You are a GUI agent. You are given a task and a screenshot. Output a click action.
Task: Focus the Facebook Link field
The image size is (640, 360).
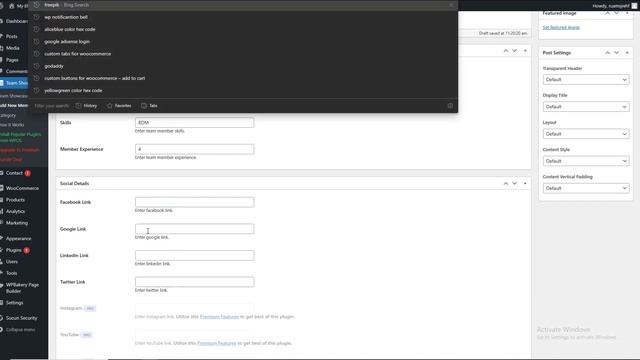(x=194, y=202)
